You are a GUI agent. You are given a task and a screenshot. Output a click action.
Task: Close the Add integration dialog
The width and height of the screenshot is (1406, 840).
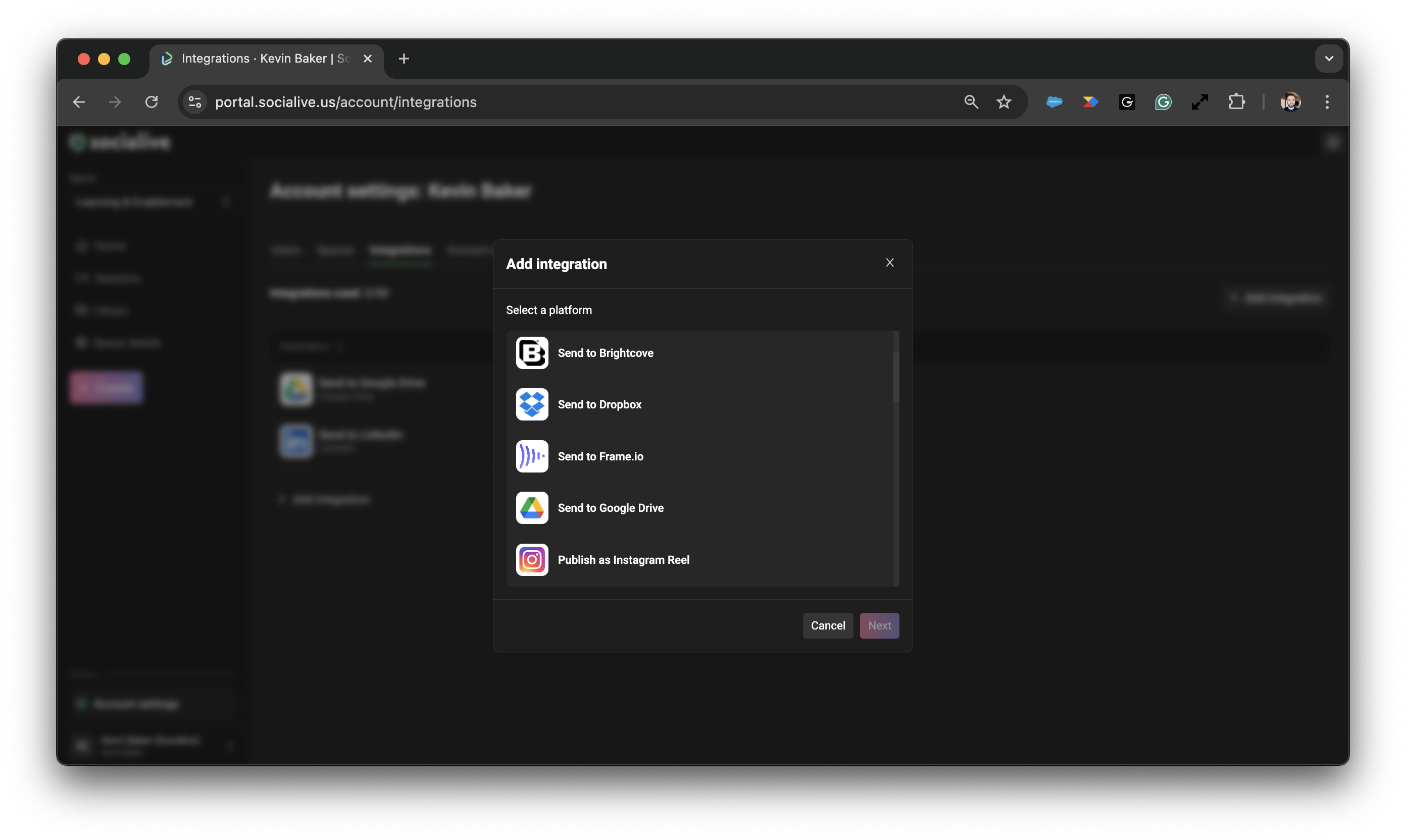889,262
